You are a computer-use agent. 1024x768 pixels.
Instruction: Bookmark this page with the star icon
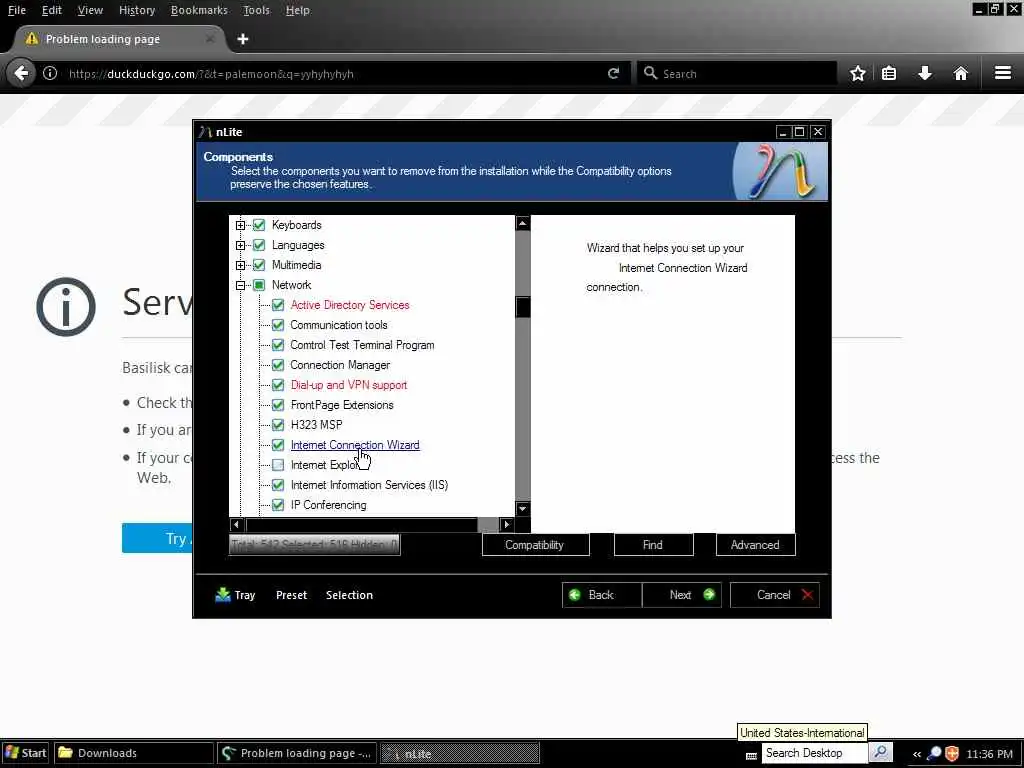coord(857,73)
